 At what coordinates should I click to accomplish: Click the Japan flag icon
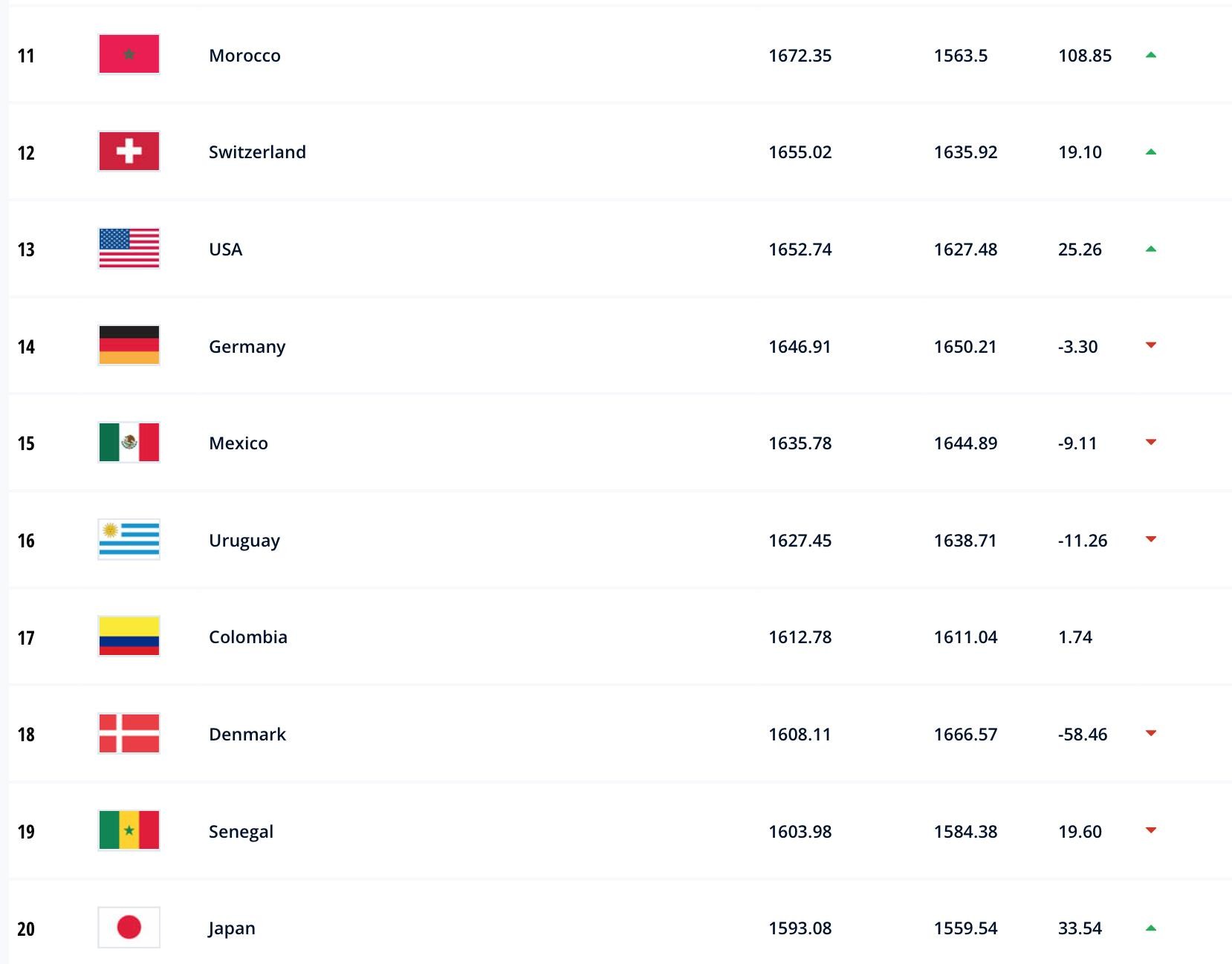pos(129,928)
